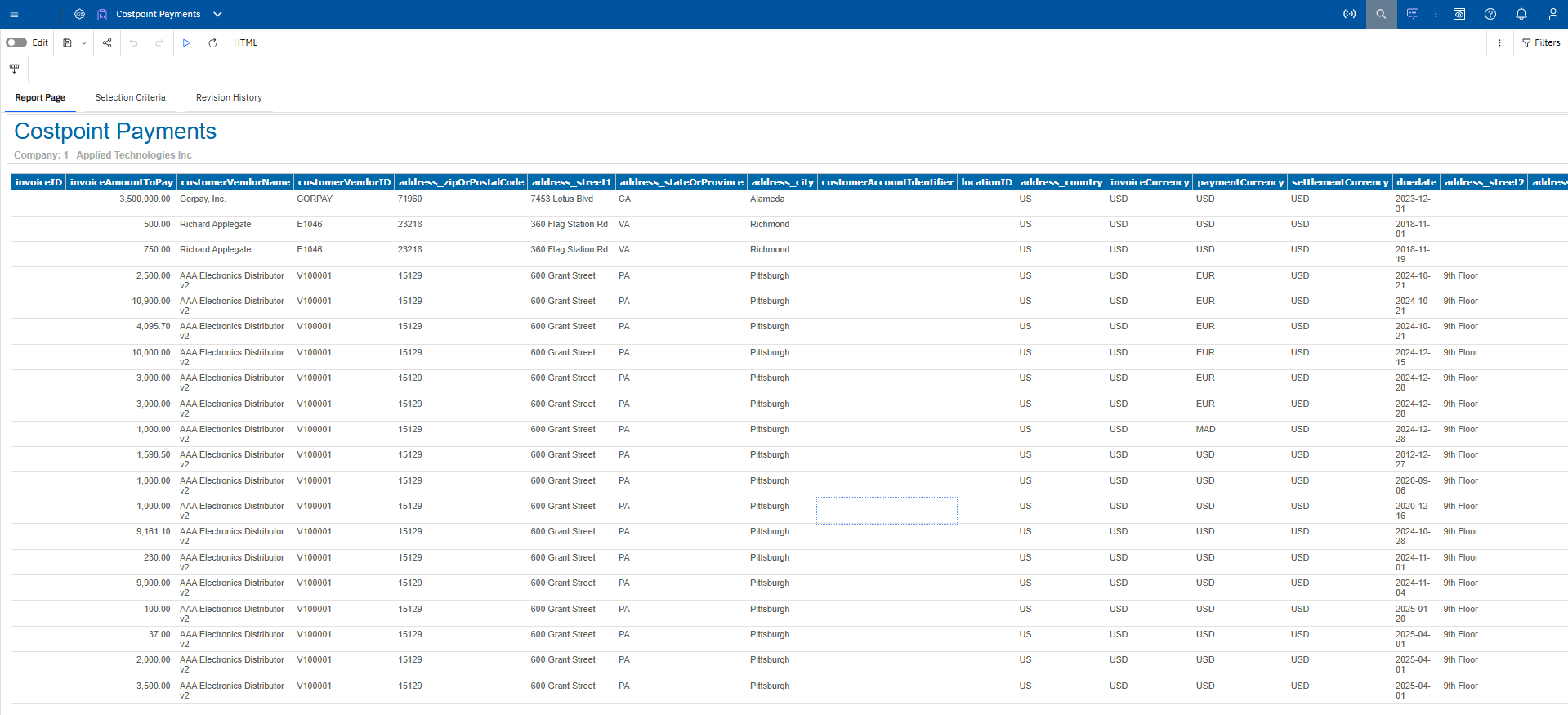Viewport: 1568px width, 715px height.
Task: Expand the Costpoint Payments title dropdown
Action: point(217,14)
